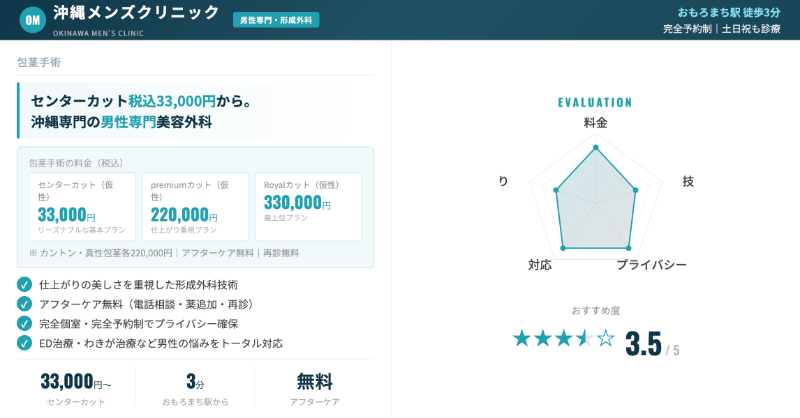Click checkmark icon beside 完全個室・完全予約制 feature
The width and height of the screenshot is (800, 418).
(25, 323)
